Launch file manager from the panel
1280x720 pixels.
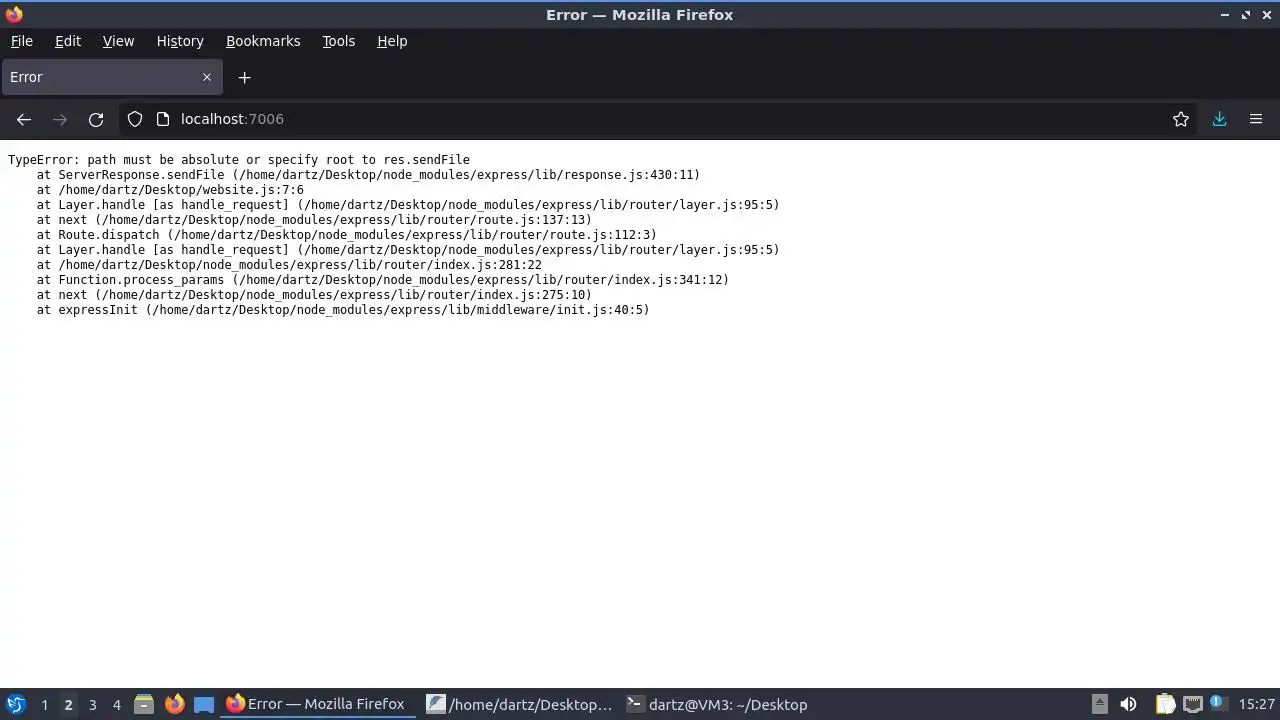tap(144, 704)
